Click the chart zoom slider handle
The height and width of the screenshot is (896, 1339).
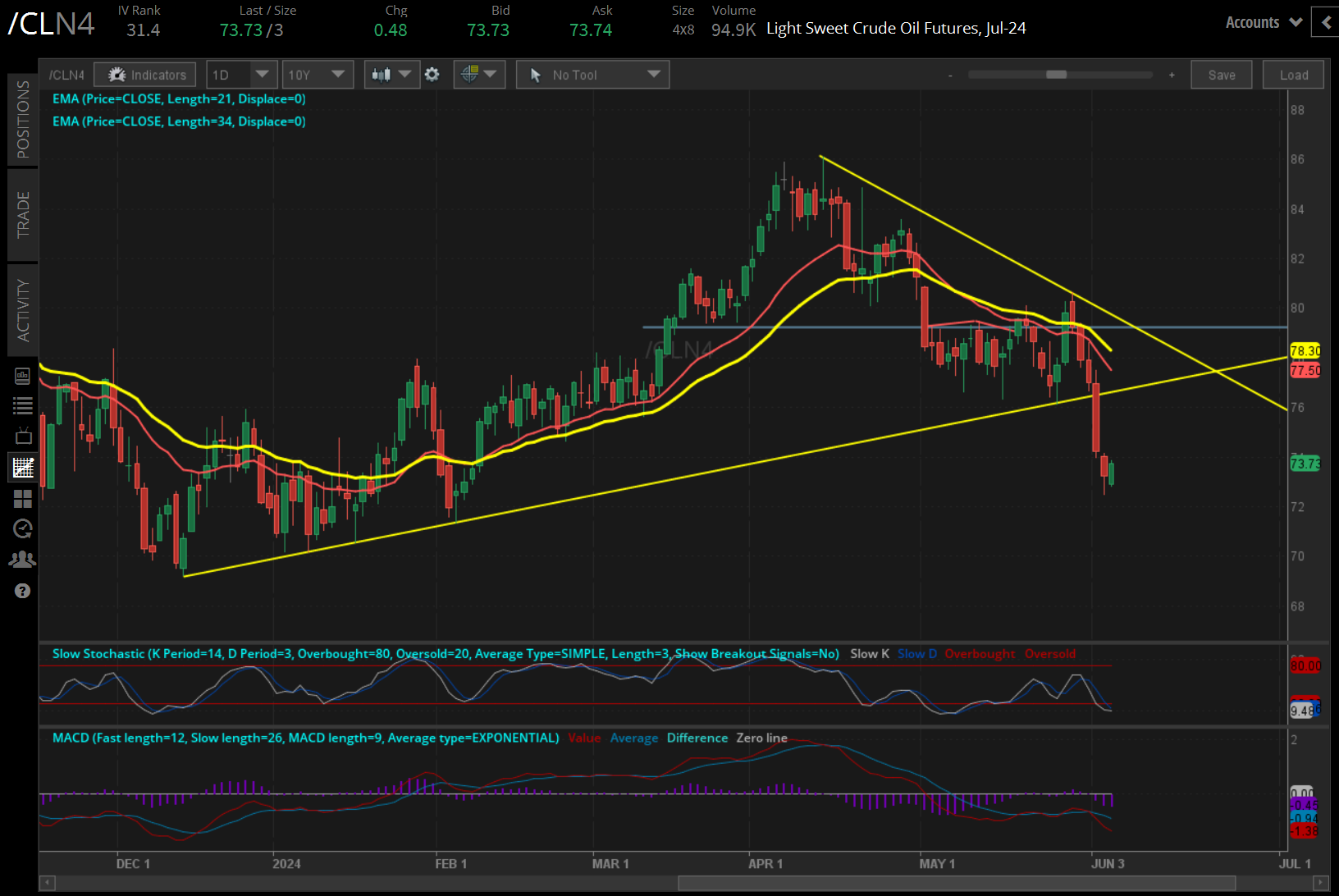(x=1056, y=75)
